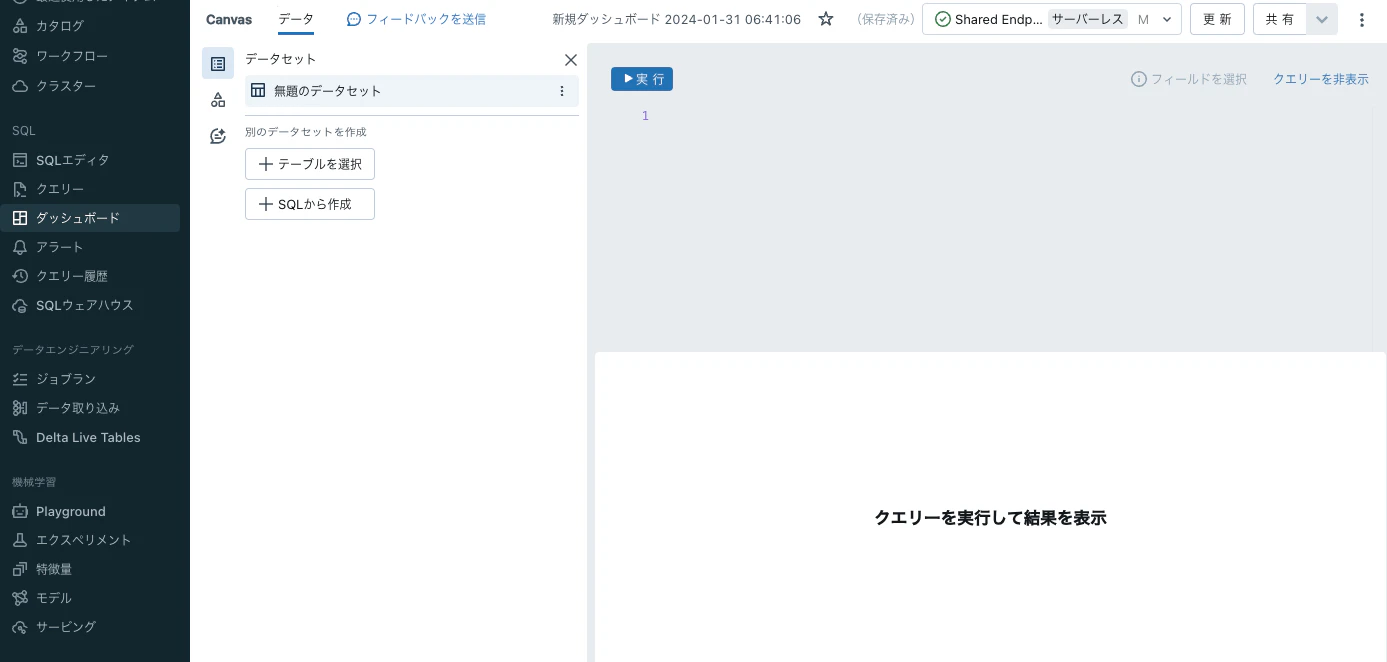
Task: Click the 特徴量 icon
Action: point(20,569)
